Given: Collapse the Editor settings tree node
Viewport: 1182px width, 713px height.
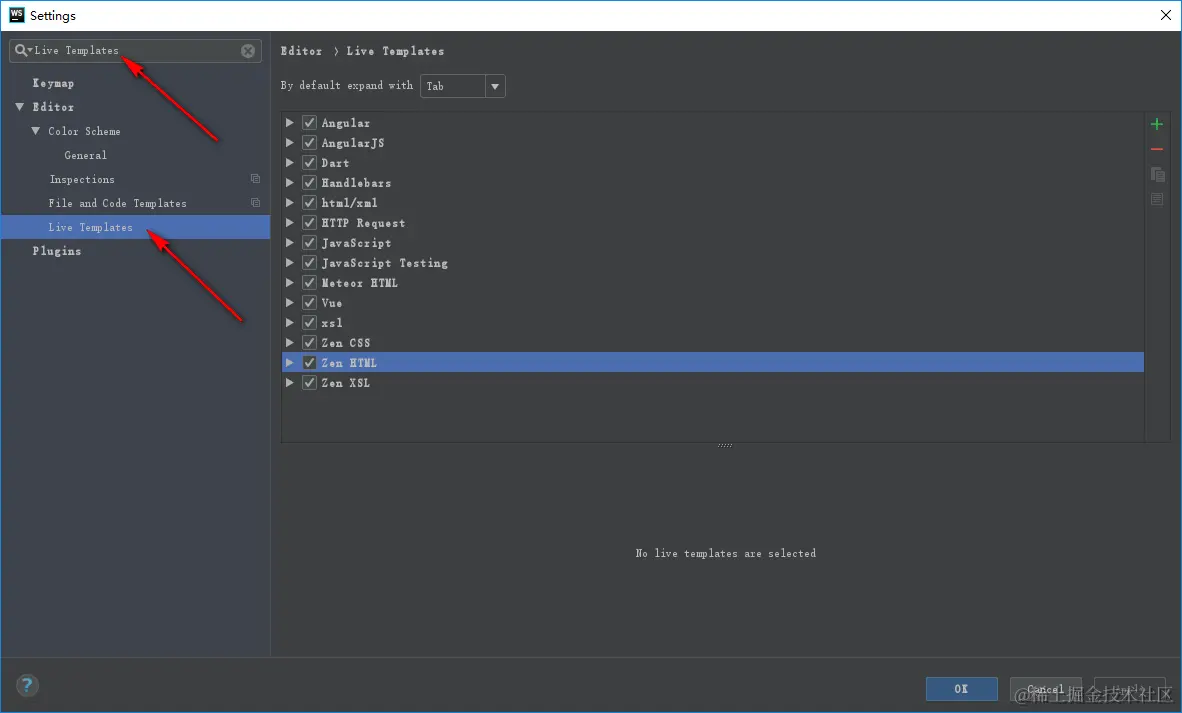Looking at the screenshot, I should pos(20,107).
